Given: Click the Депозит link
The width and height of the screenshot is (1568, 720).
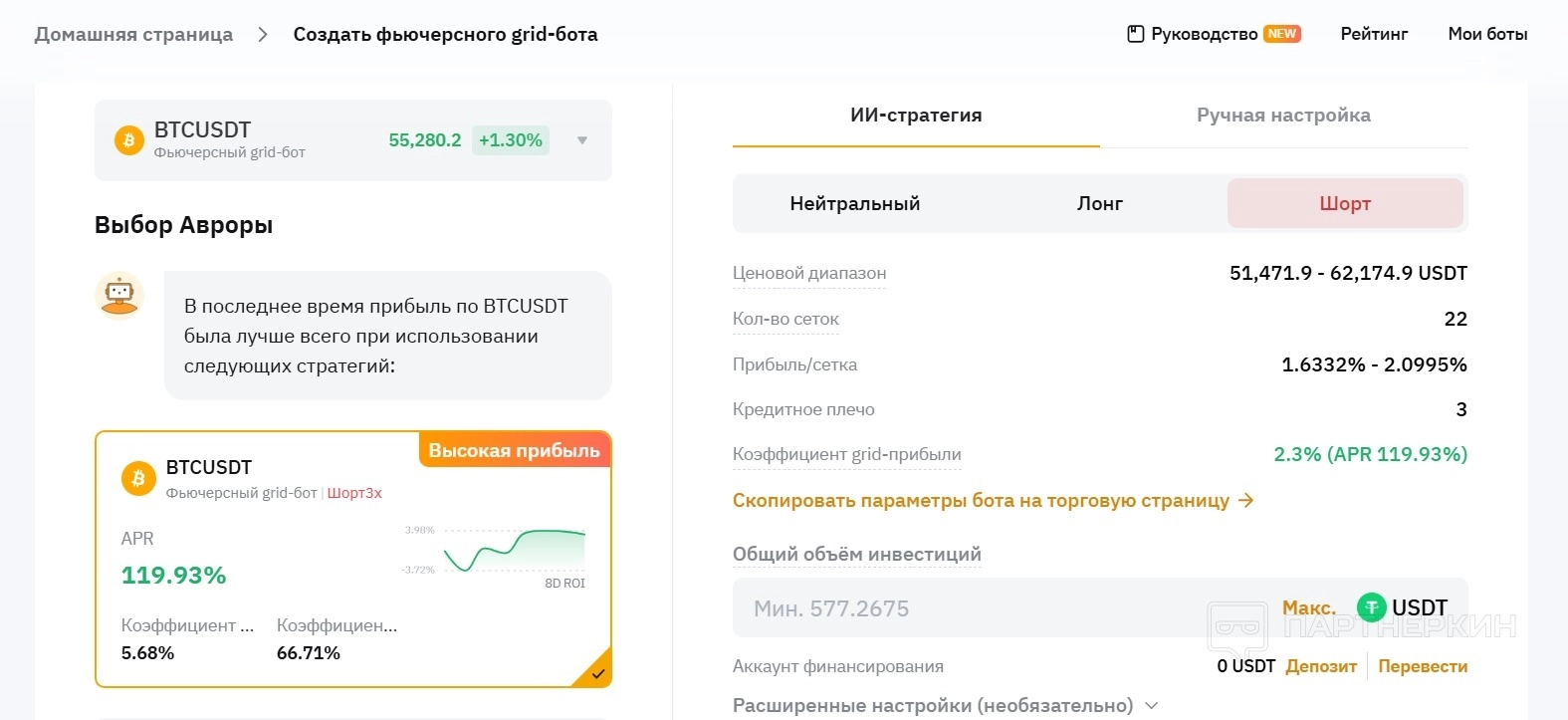Looking at the screenshot, I should (1321, 666).
